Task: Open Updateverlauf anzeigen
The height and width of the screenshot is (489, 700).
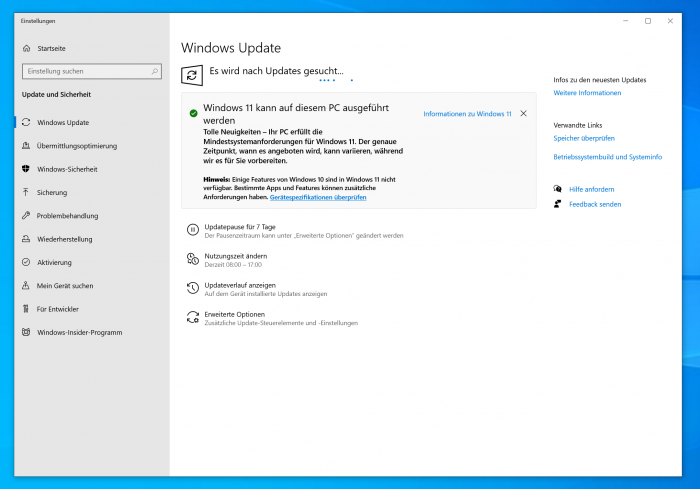Action: (x=240, y=285)
